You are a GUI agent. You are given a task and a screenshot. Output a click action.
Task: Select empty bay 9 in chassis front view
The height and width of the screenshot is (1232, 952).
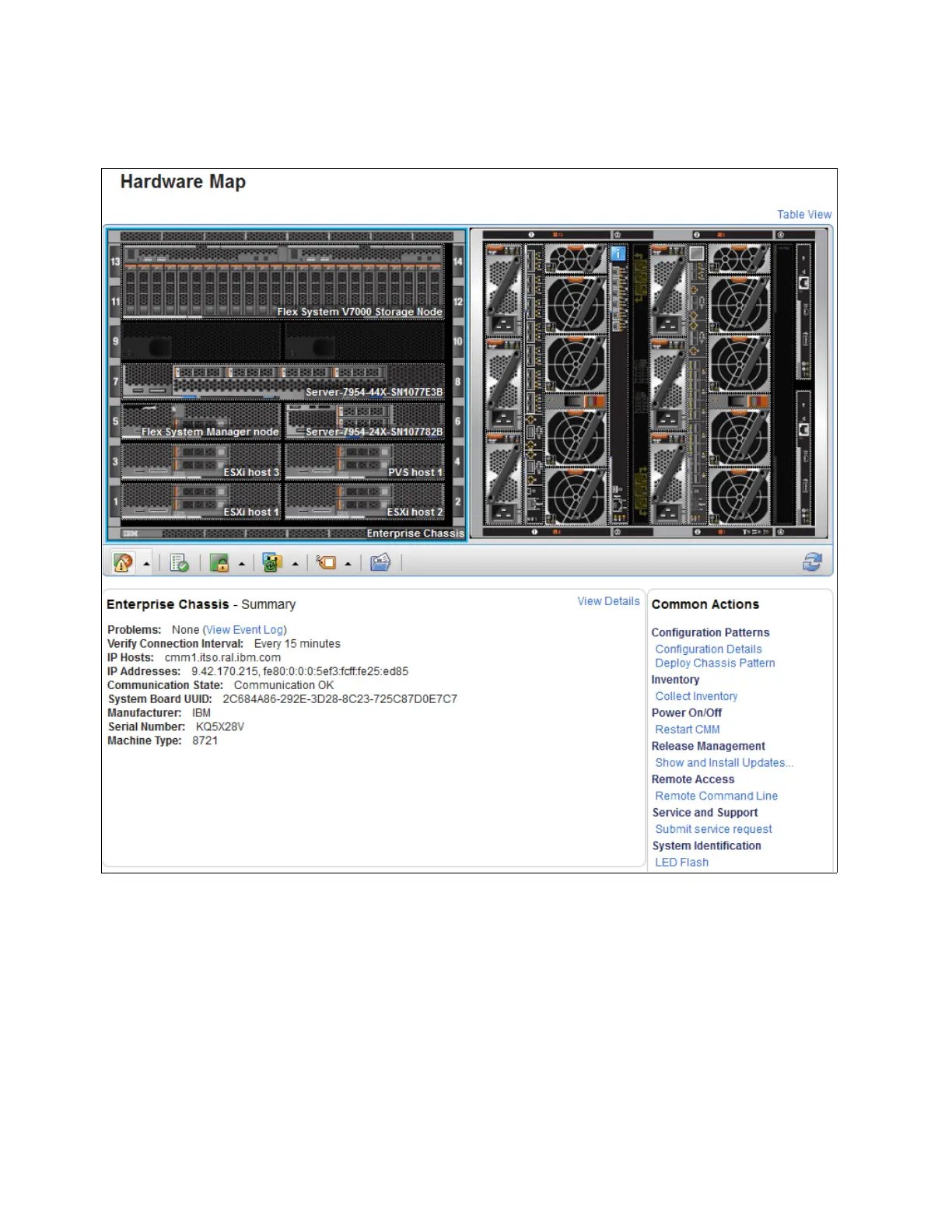[x=201, y=341]
